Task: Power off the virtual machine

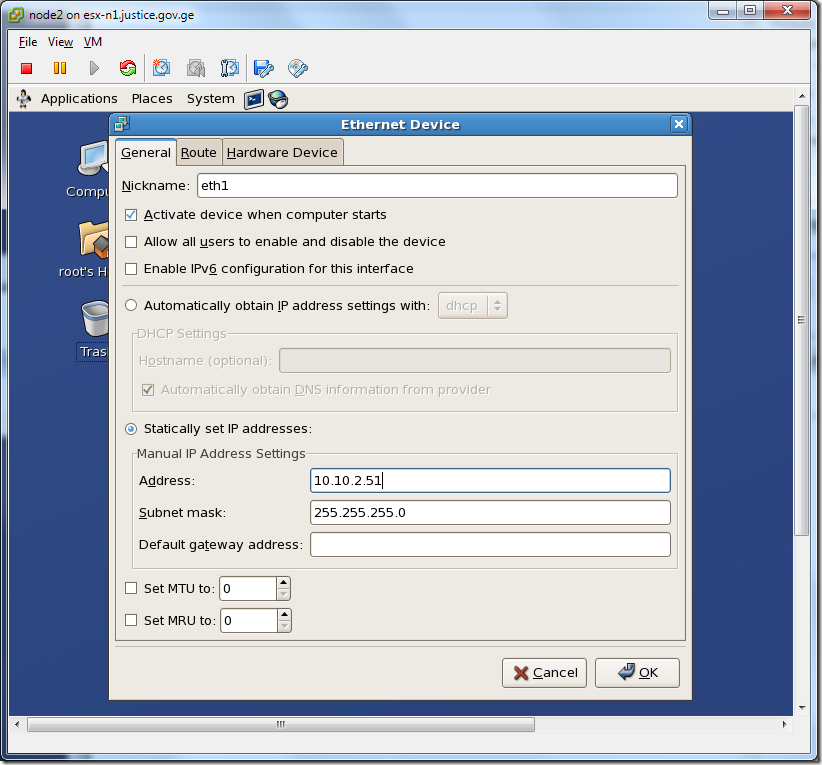Action: [26, 68]
